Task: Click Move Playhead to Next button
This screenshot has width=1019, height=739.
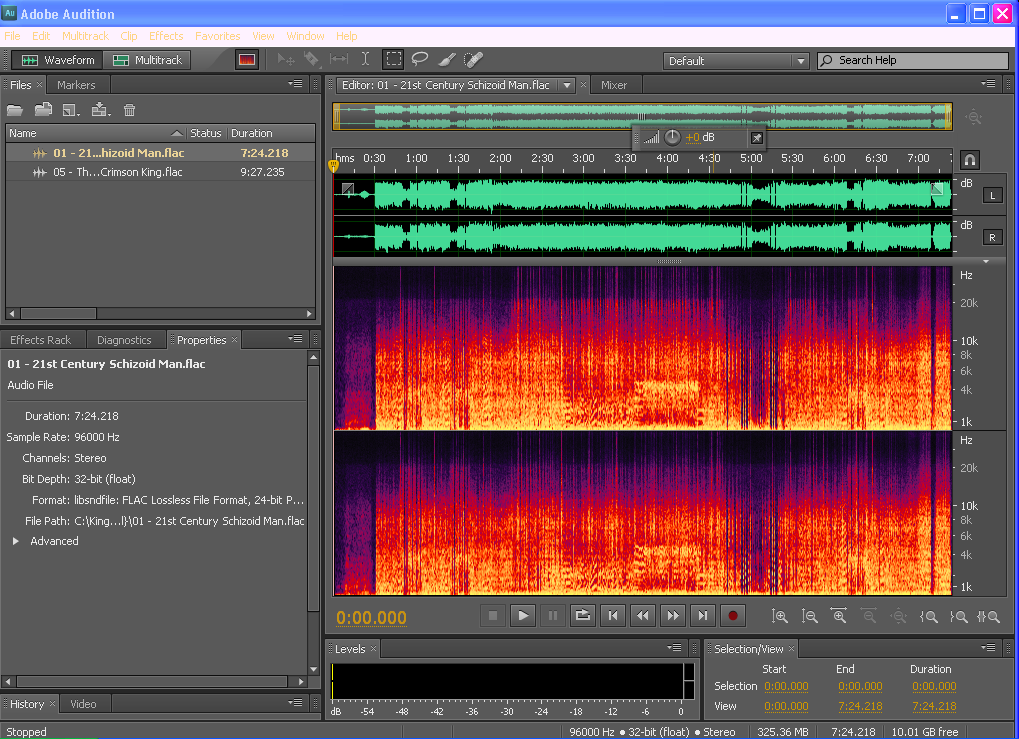Action: click(x=703, y=616)
